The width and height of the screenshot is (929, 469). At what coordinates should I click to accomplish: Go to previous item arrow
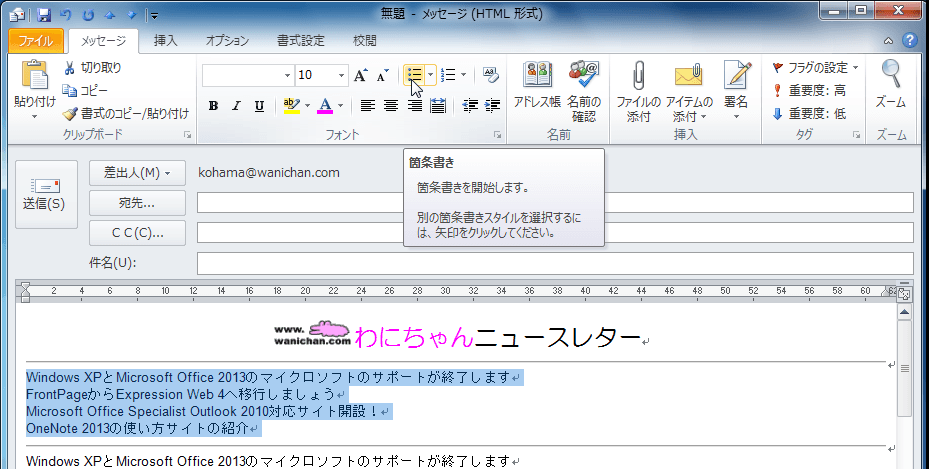click(x=110, y=15)
